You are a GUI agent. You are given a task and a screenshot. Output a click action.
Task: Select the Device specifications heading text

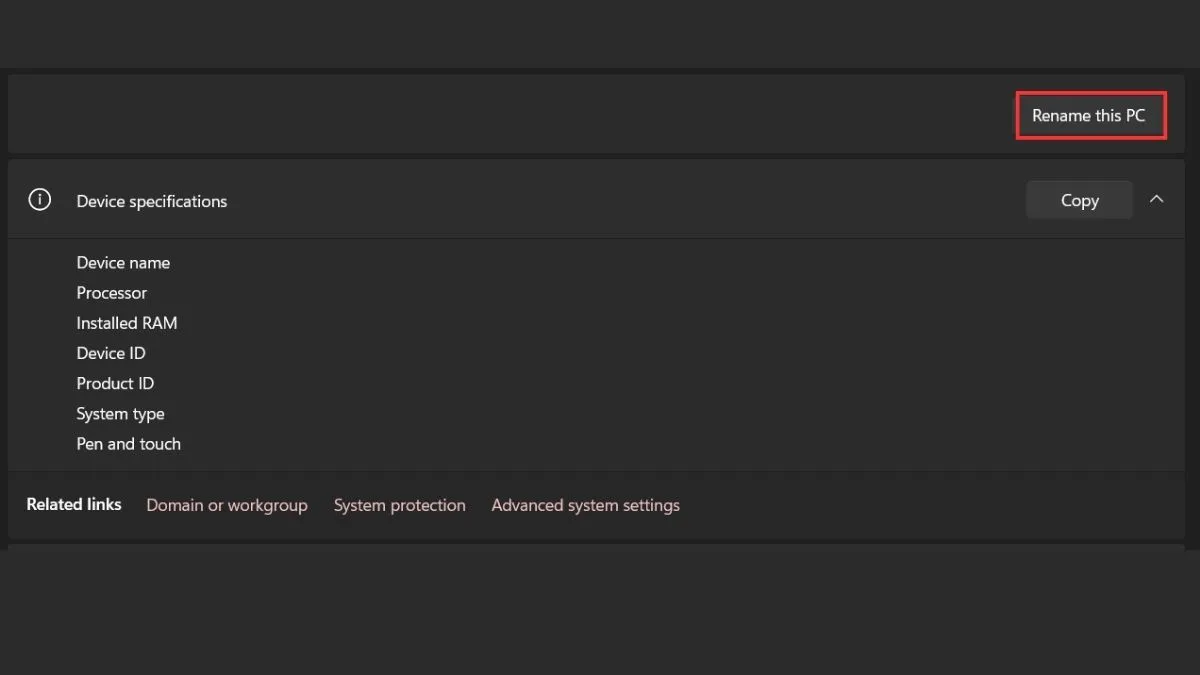click(x=152, y=202)
